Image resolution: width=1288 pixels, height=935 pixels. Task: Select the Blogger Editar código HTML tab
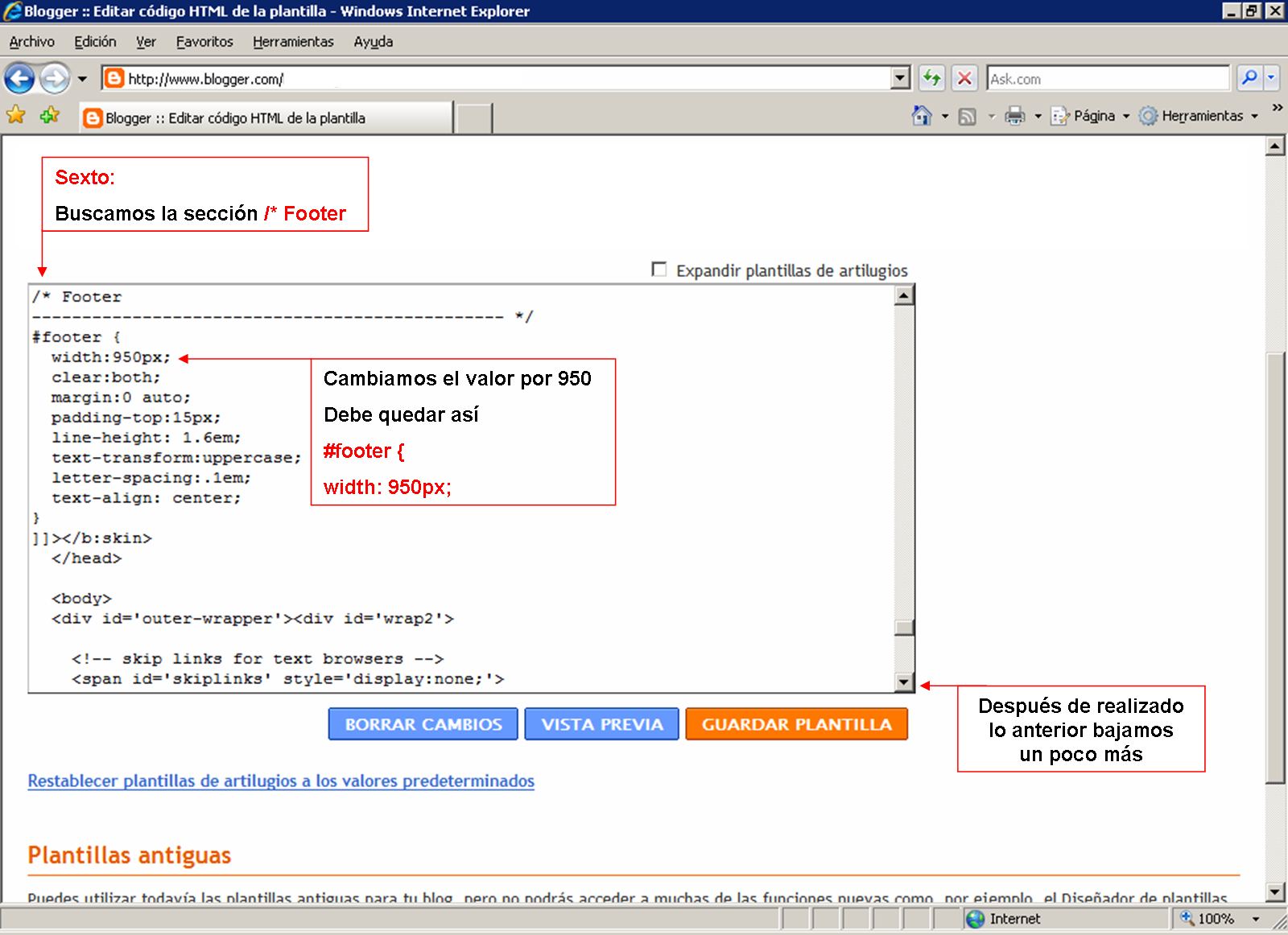266,117
